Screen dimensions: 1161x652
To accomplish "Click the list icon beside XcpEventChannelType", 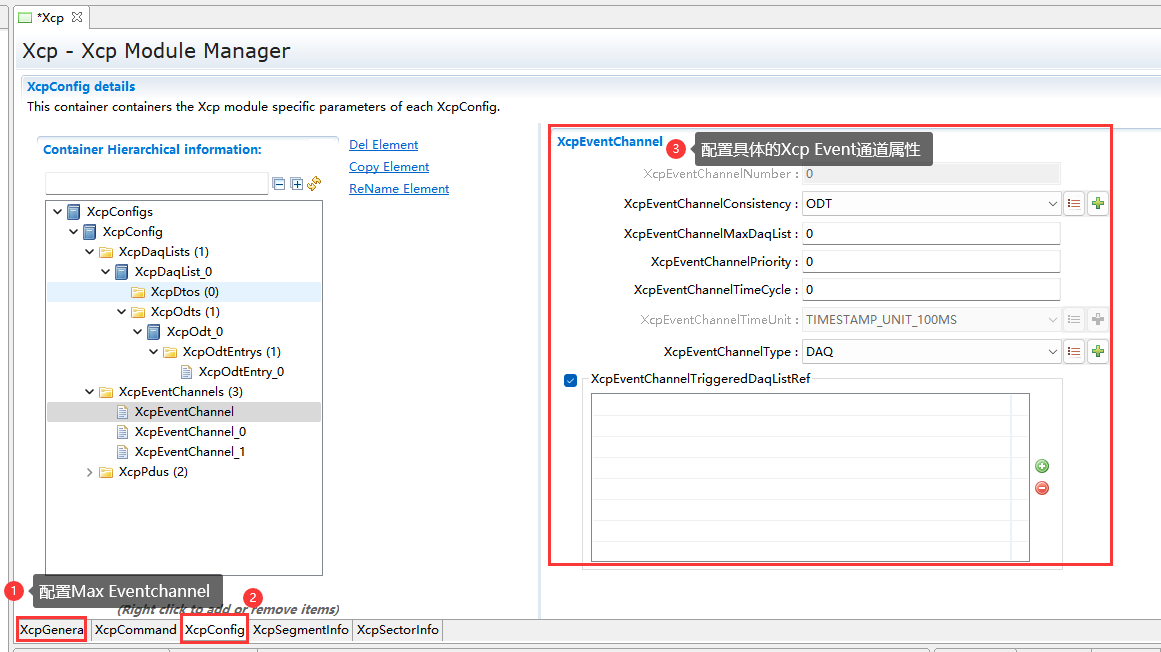I will (1074, 352).
